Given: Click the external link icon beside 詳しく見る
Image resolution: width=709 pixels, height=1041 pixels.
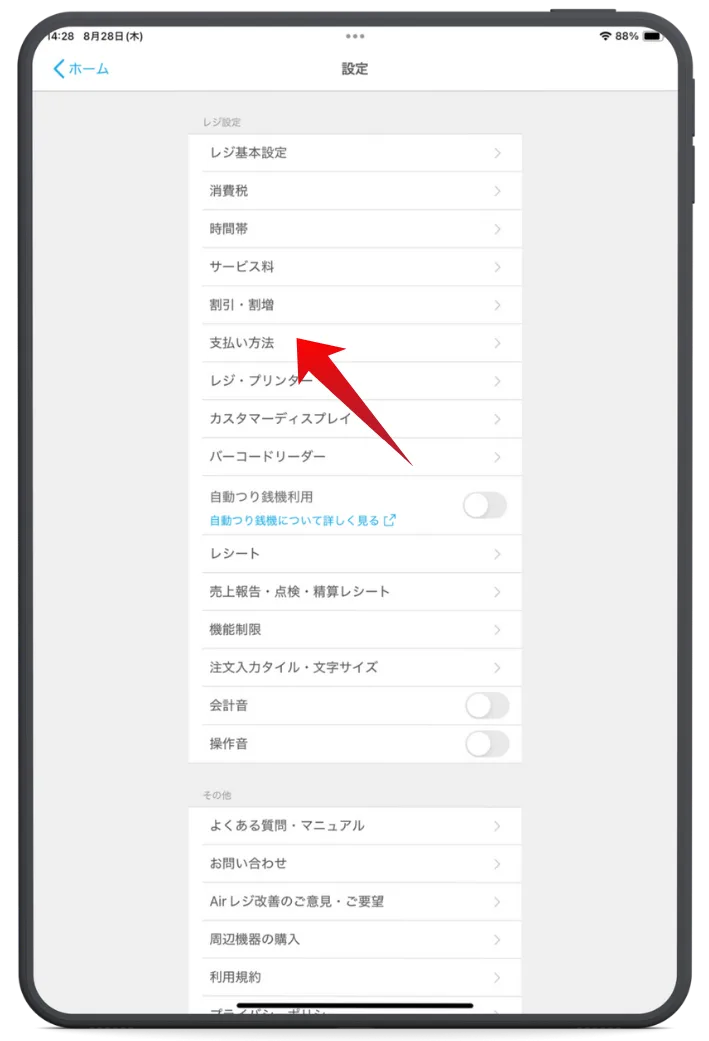Looking at the screenshot, I should [390, 520].
